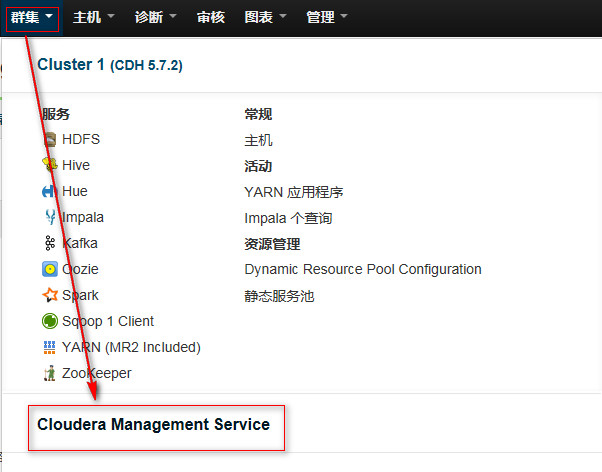Open the HDFS service link
602x472 pixels.
pos(81,139)
